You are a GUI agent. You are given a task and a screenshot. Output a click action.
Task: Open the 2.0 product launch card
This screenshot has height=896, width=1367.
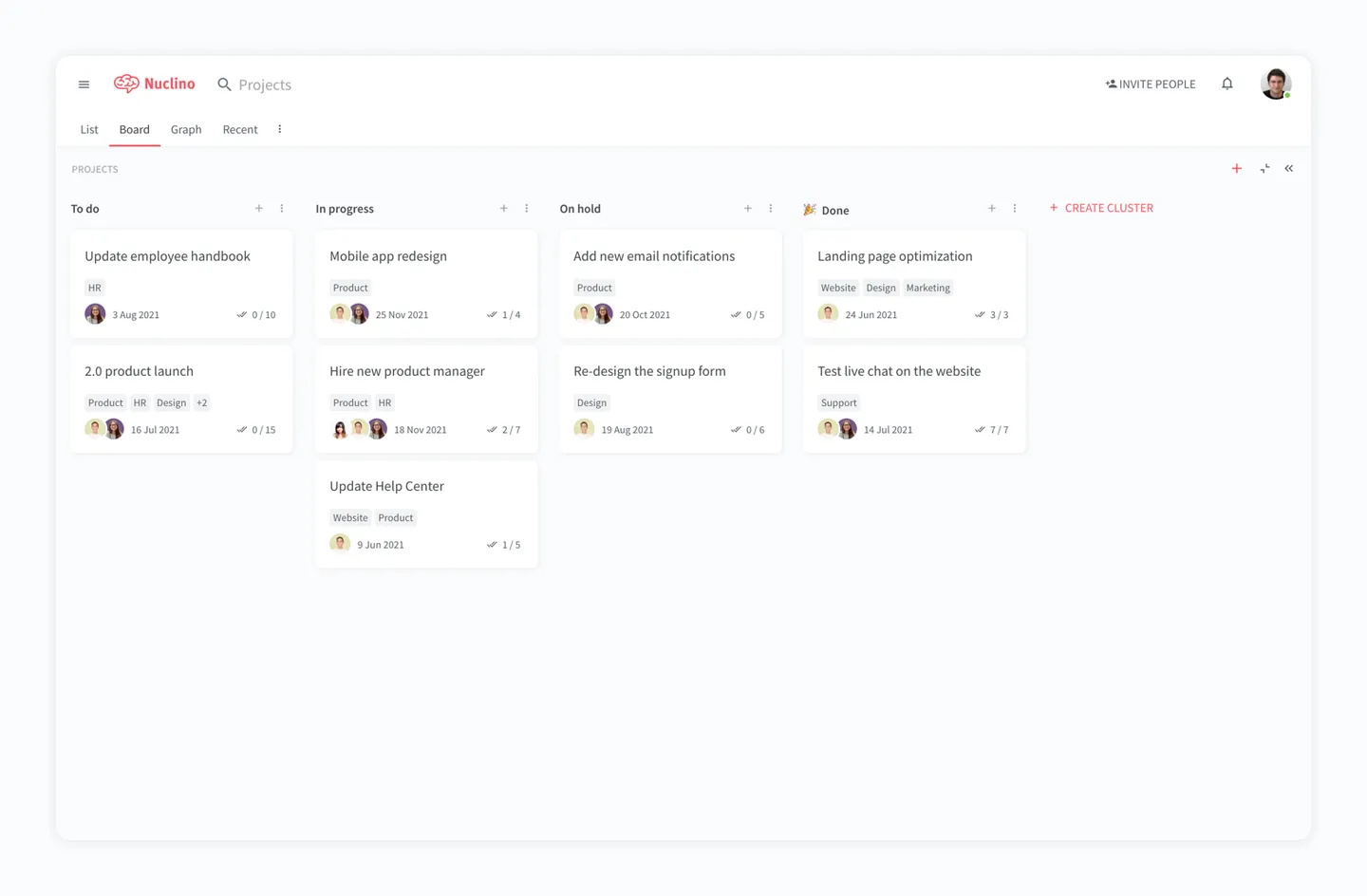pos(181,399)
